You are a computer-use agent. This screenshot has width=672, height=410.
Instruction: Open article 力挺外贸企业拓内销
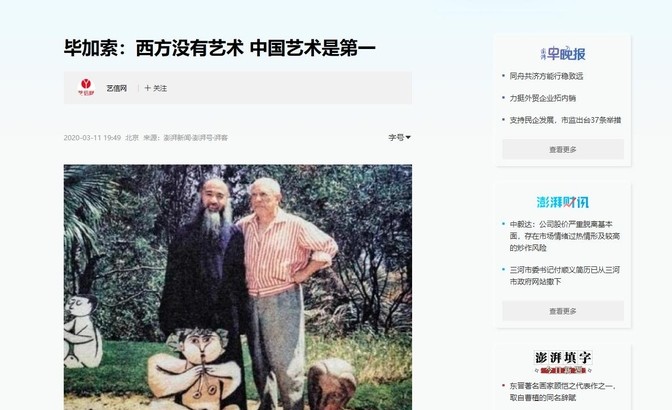point(543,98)
